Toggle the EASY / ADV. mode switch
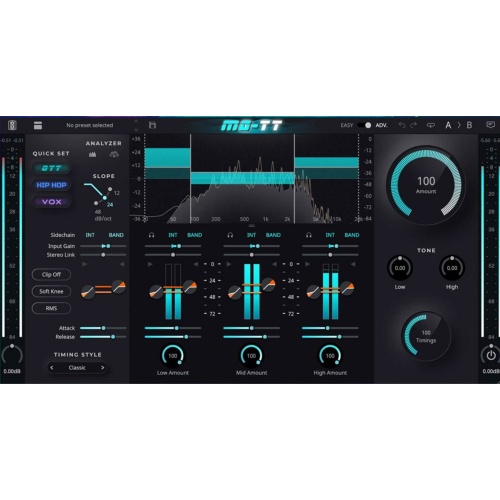 (x=364, y=125)
